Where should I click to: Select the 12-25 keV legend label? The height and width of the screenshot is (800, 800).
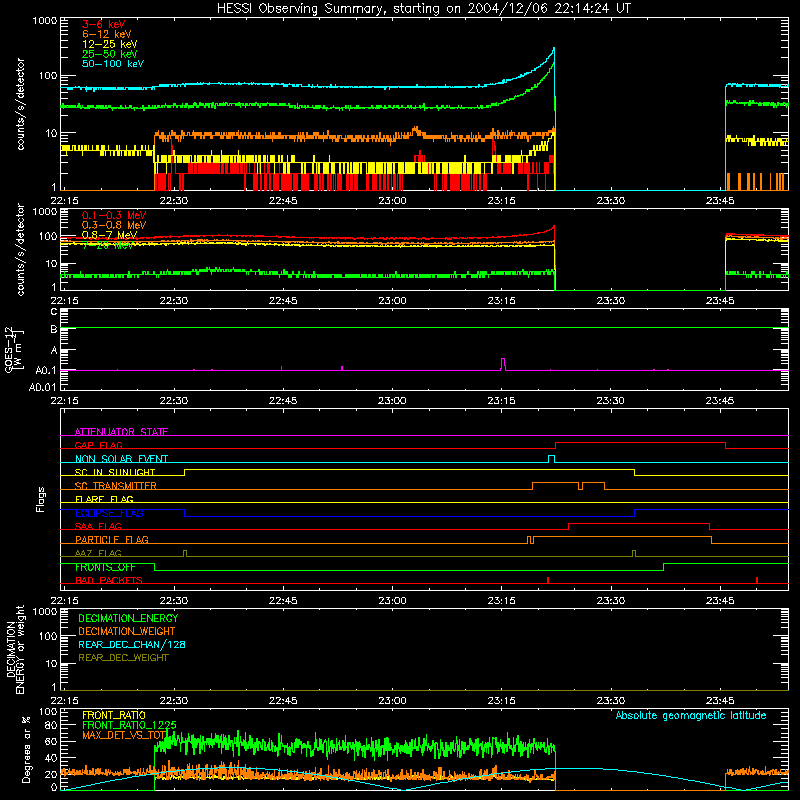[109, 44]
